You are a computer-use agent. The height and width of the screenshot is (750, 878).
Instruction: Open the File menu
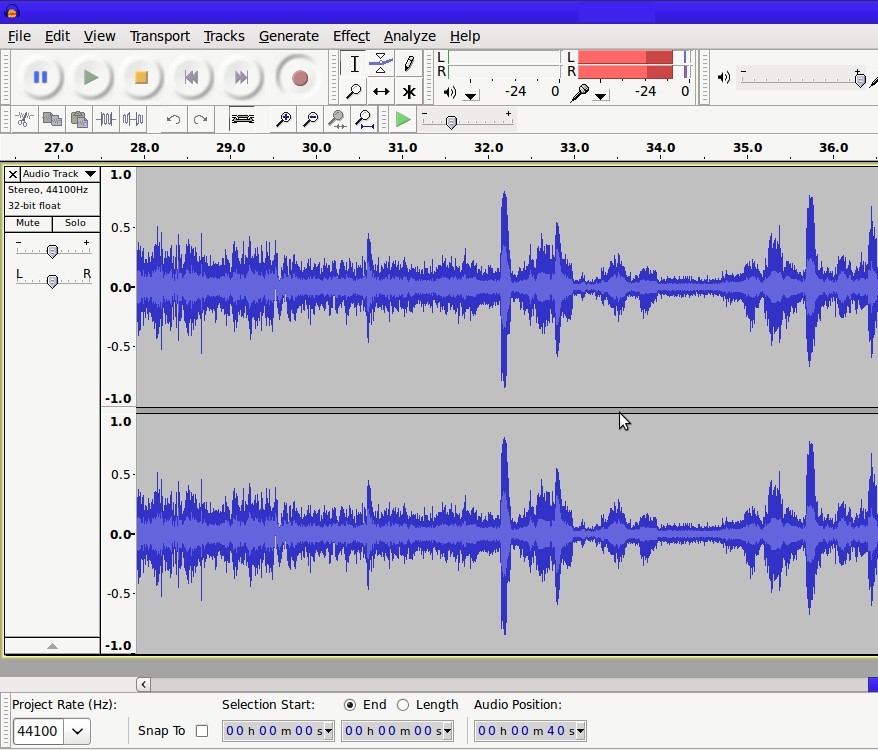19,36
